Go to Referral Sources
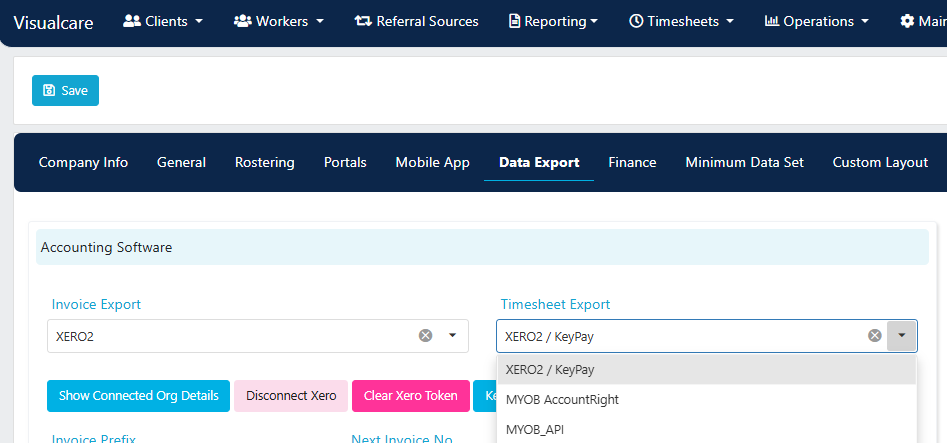947x443 pixels. click(417, 21)
